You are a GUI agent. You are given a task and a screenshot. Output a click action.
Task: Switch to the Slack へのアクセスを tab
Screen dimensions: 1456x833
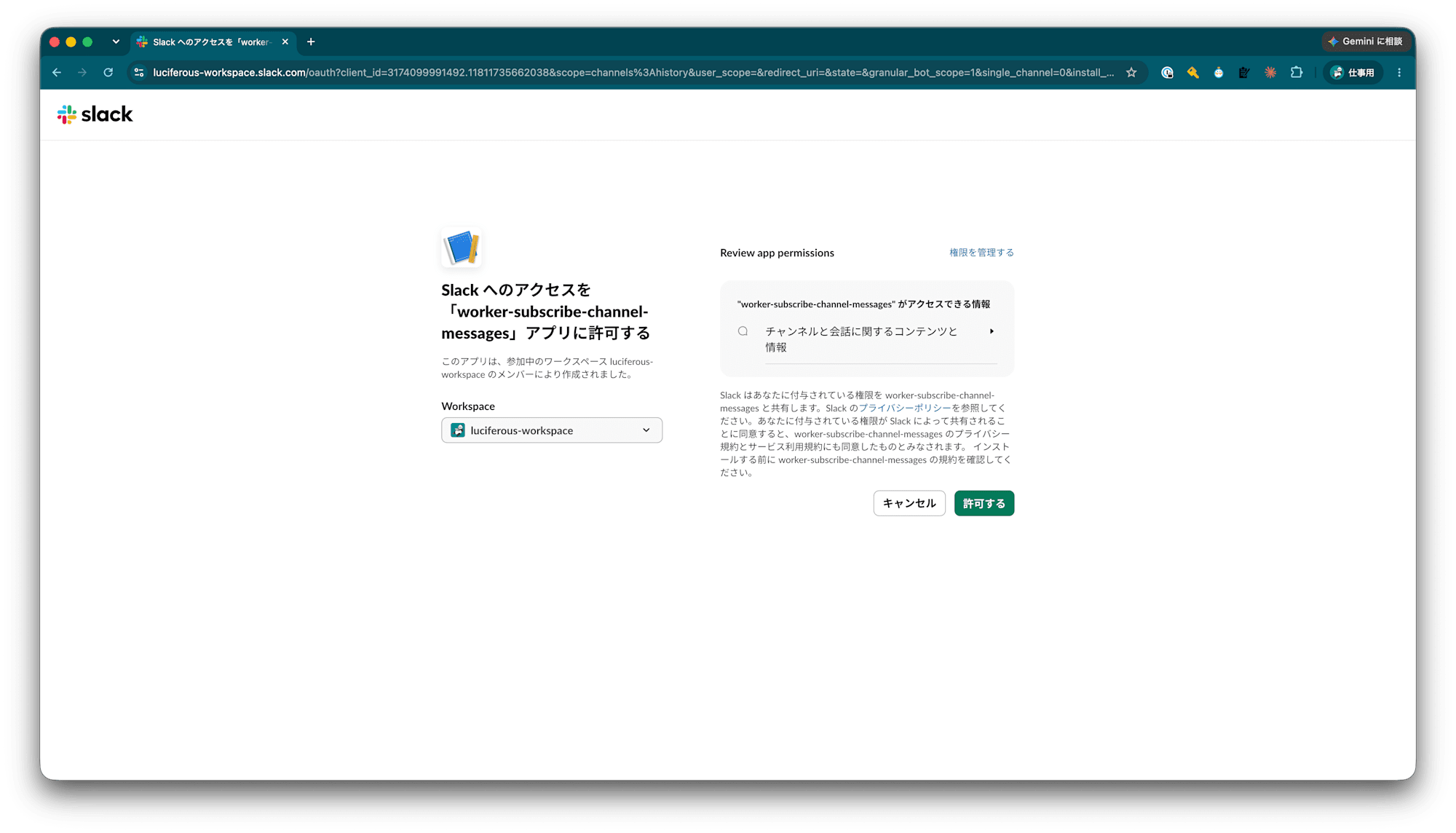[212, 42]
